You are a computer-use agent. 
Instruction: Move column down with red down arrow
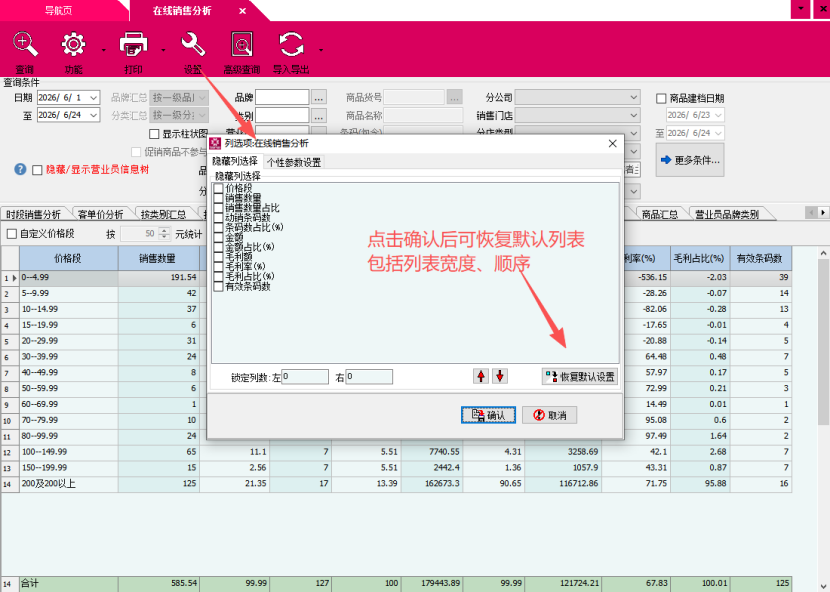click(500, 376)
